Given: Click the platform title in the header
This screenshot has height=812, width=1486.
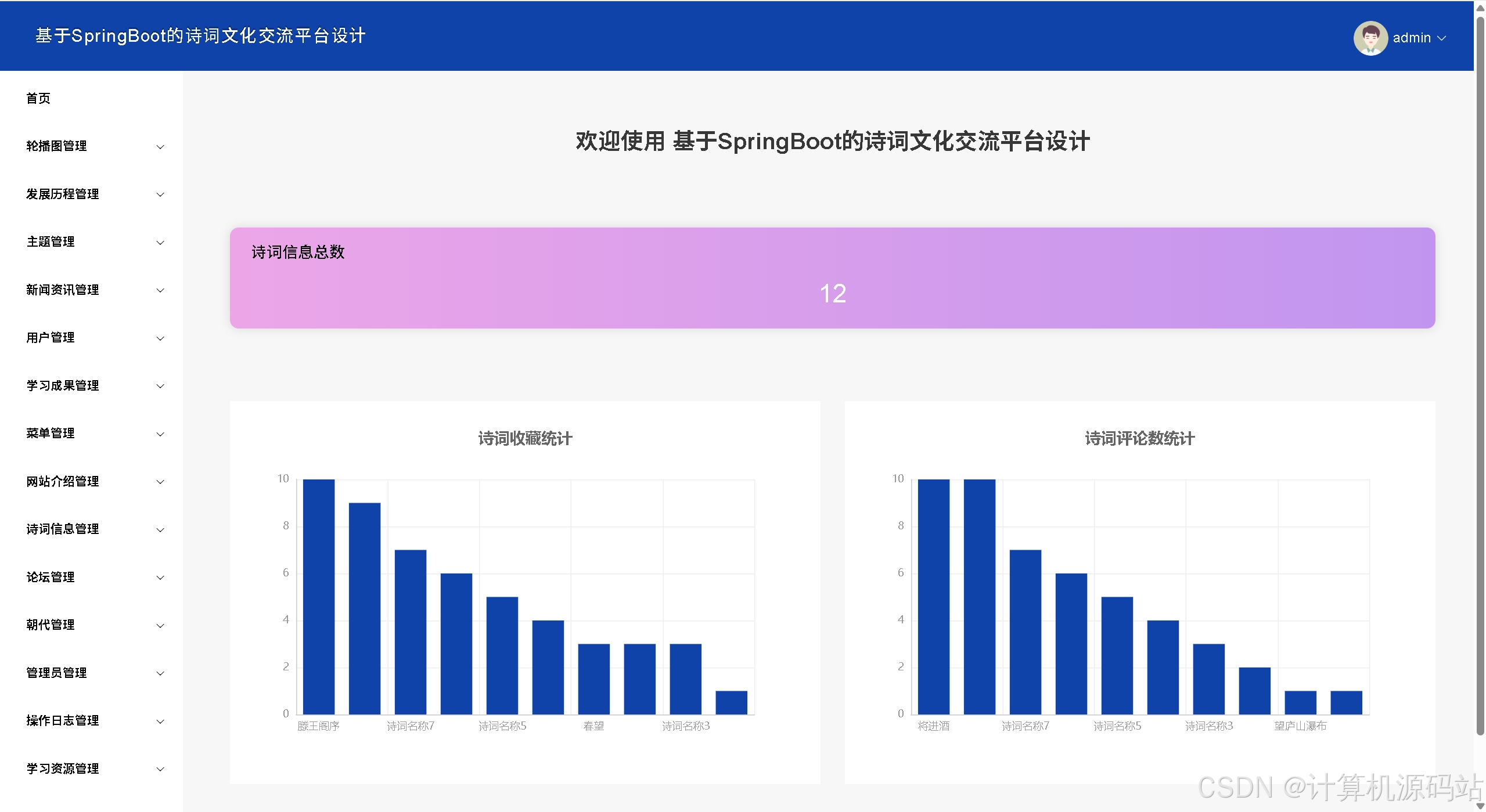Looking at the screenshot, I should coord(200,36).
